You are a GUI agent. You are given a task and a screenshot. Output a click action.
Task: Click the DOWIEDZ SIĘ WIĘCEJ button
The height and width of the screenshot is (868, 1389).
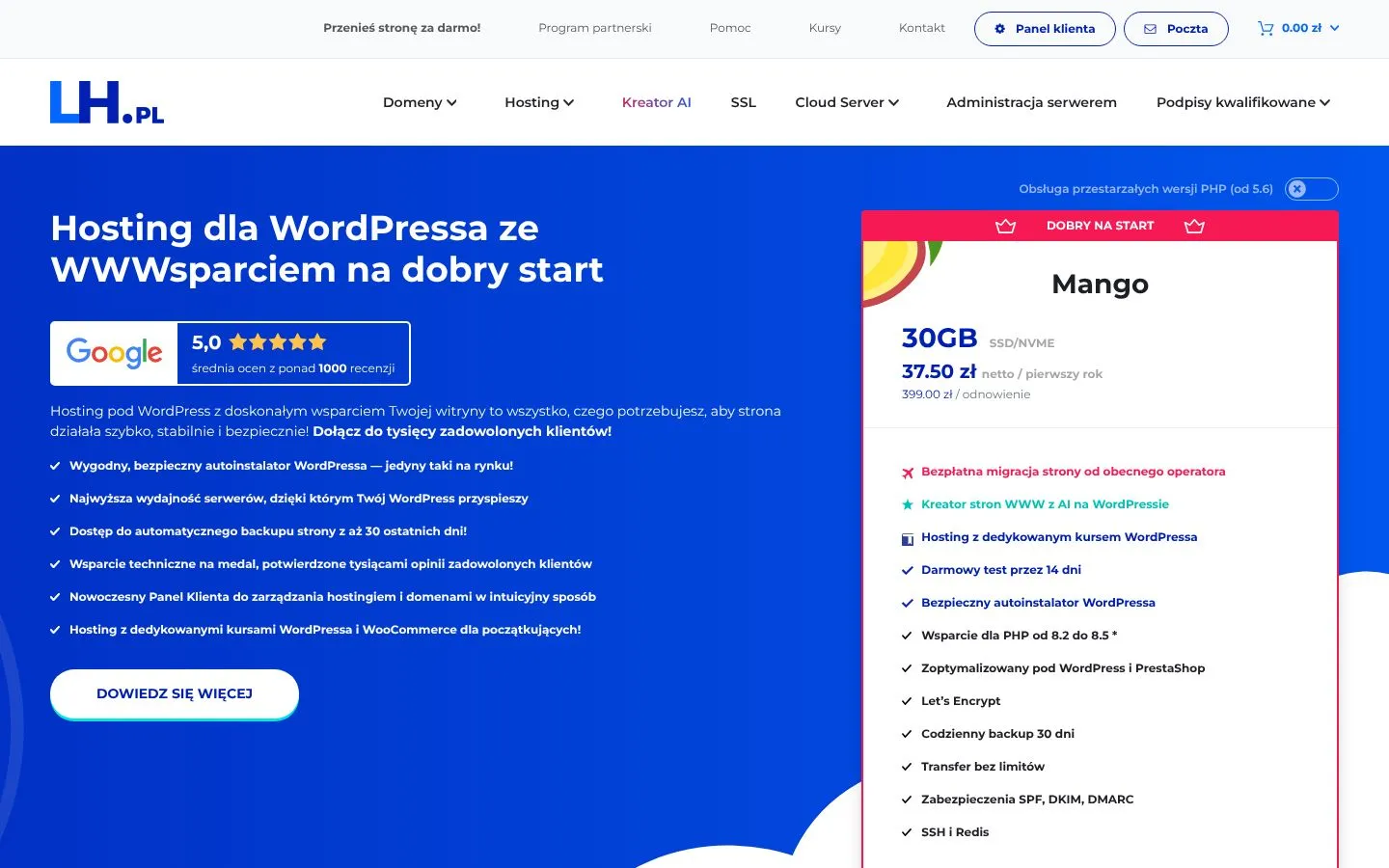tap(175, 694)
